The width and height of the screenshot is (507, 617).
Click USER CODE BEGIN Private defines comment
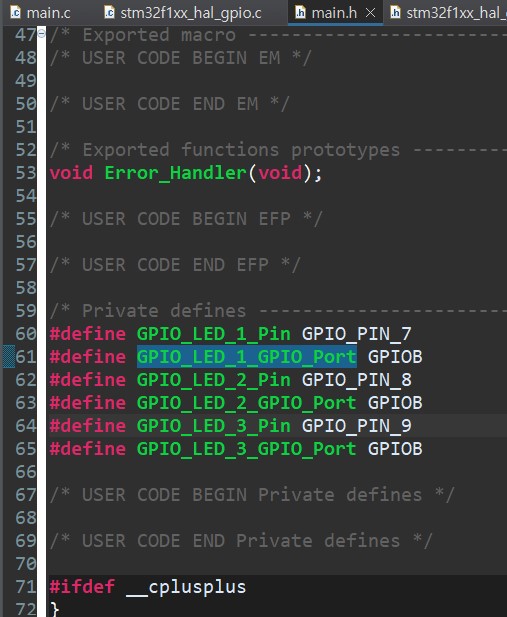click(x=252, y=495)
